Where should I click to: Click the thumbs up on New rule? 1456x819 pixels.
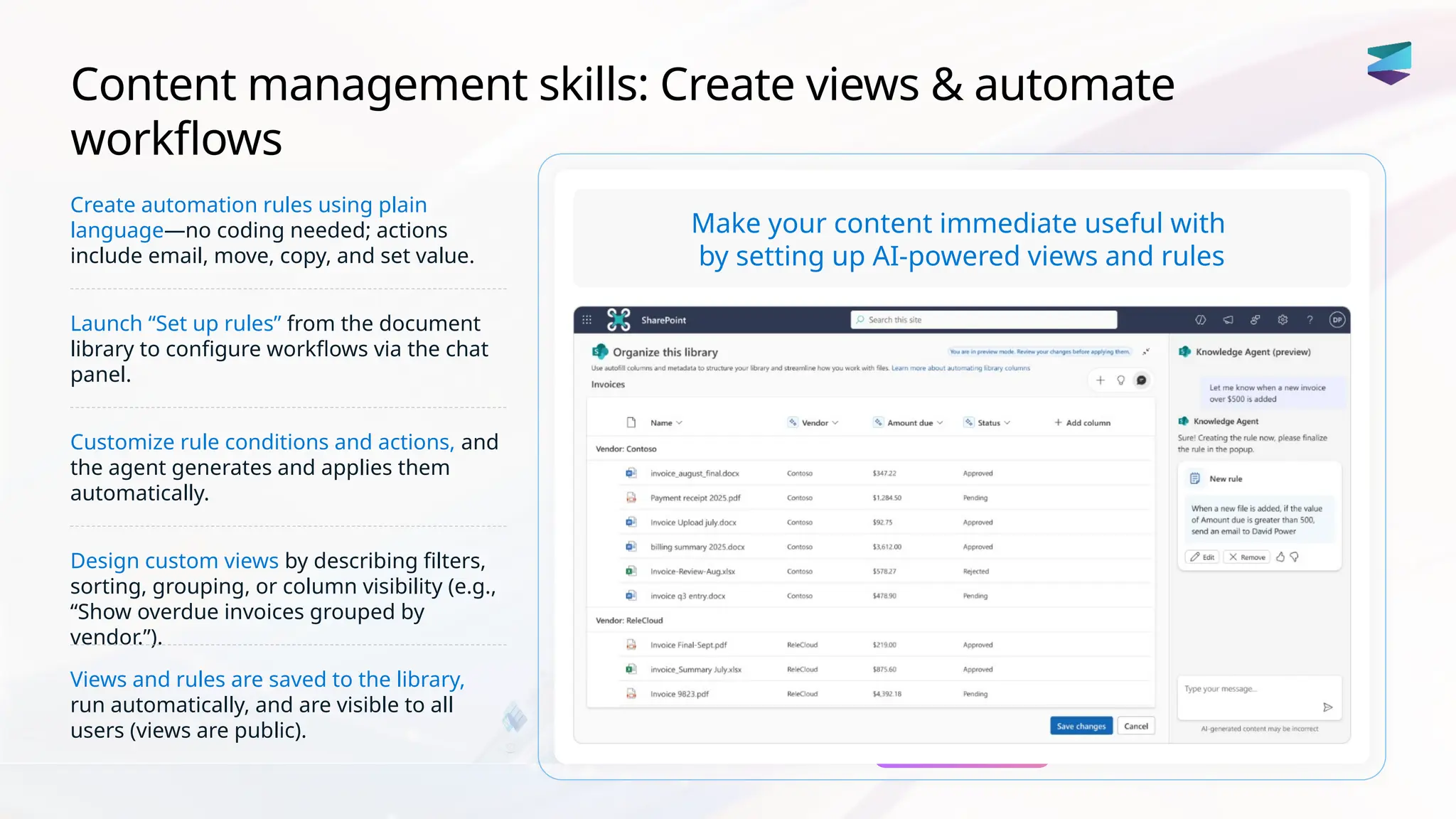coord(1280,557)
